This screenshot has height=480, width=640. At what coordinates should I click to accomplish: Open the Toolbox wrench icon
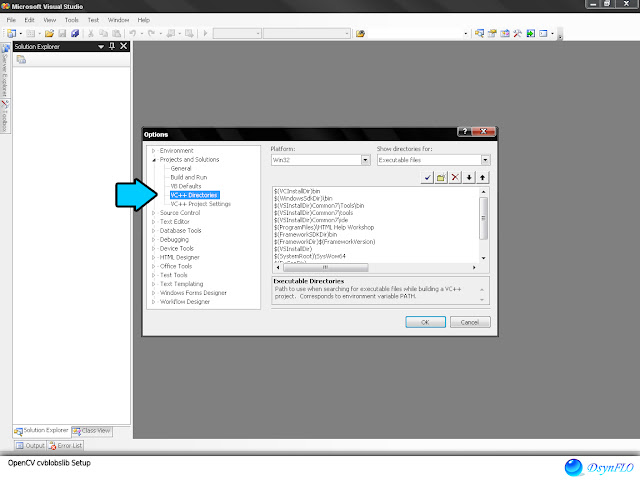pyautogui.click(x=518, y=33)
